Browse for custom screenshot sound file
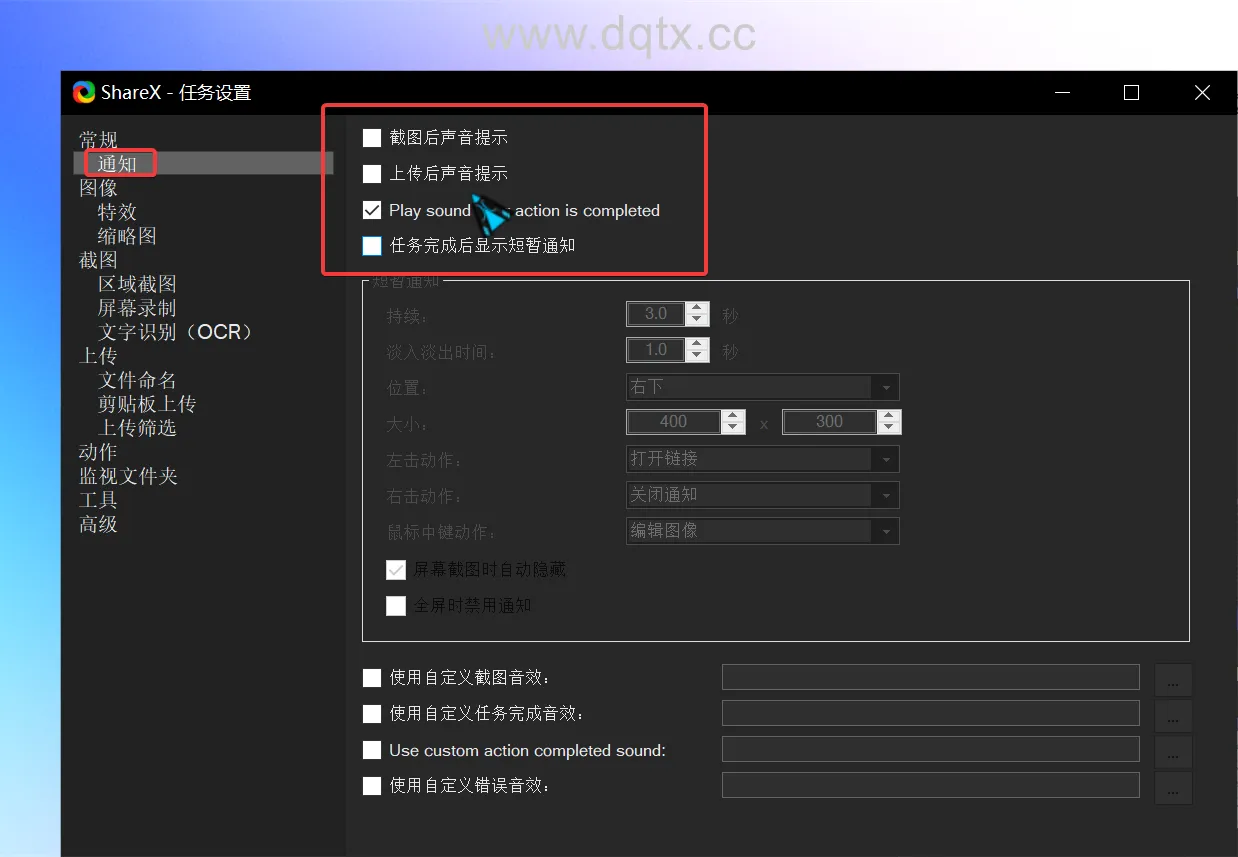The image size is (1238, 857). [1173, 679]
